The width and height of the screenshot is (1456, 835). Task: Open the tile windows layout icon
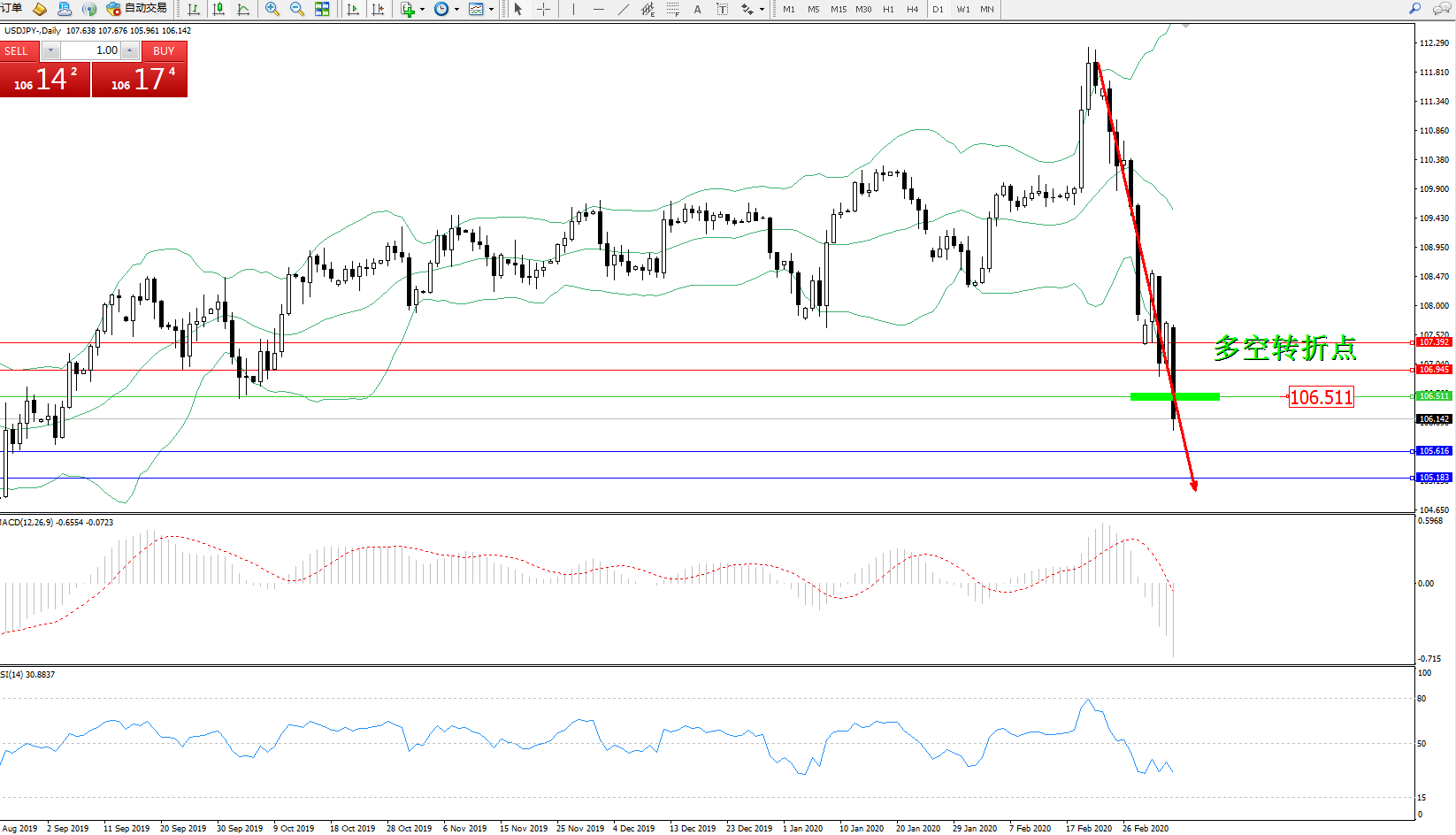point(322,9)
